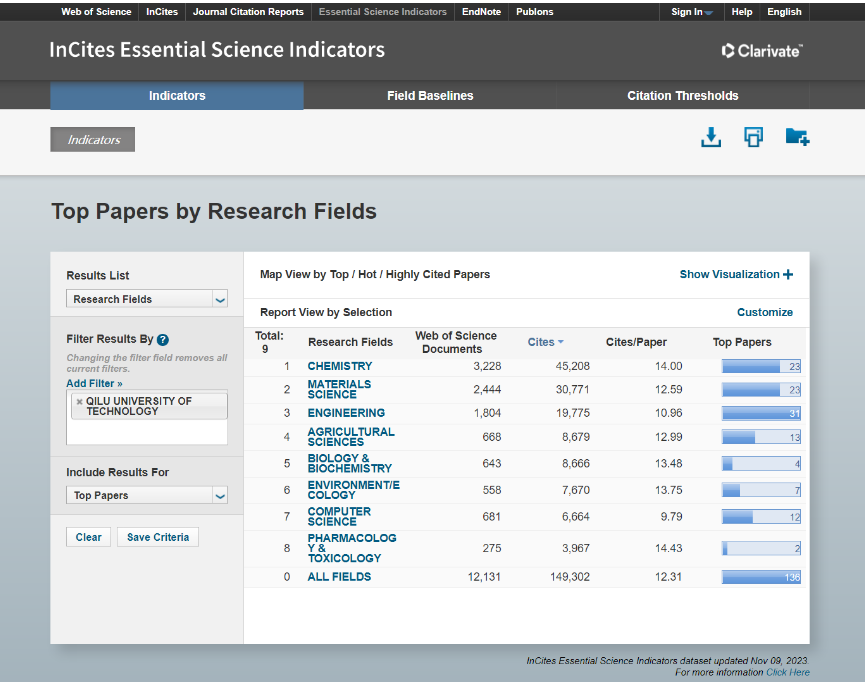Open the Filter Results By help icon
This screenshot has height=682, width=865.
(163, 340)
